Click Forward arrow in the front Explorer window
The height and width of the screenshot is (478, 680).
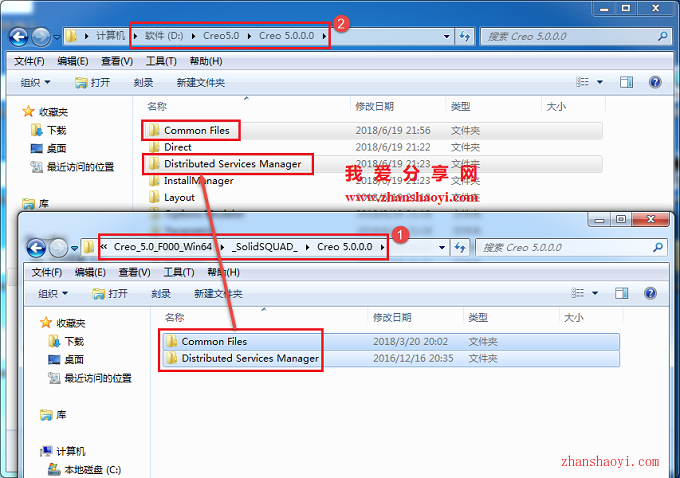pos(59,248)
